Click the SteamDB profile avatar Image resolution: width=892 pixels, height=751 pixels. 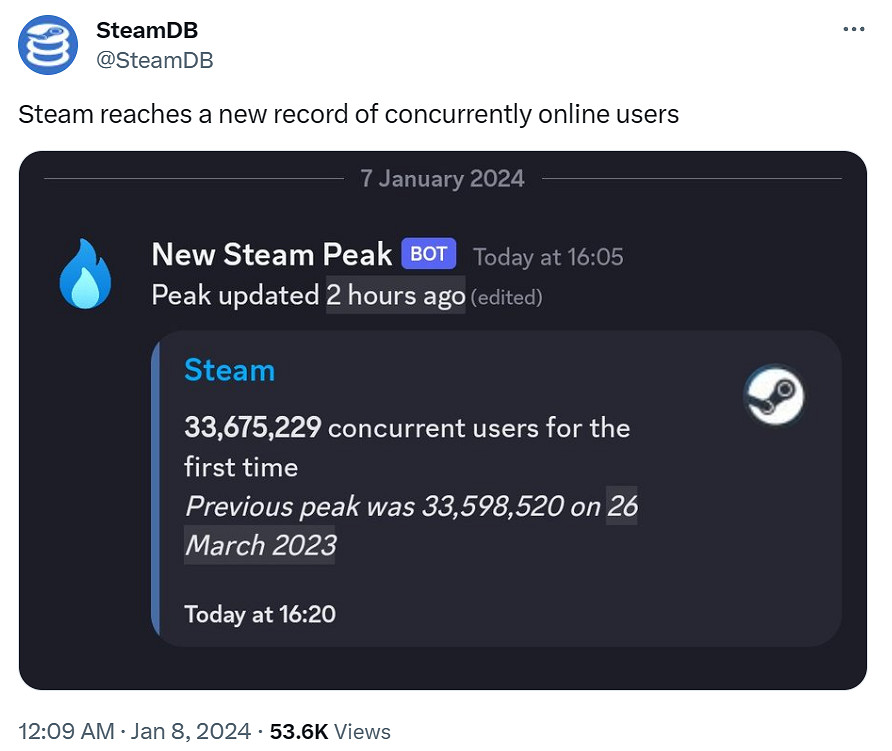pyautogui.click(x=49, y=45)
